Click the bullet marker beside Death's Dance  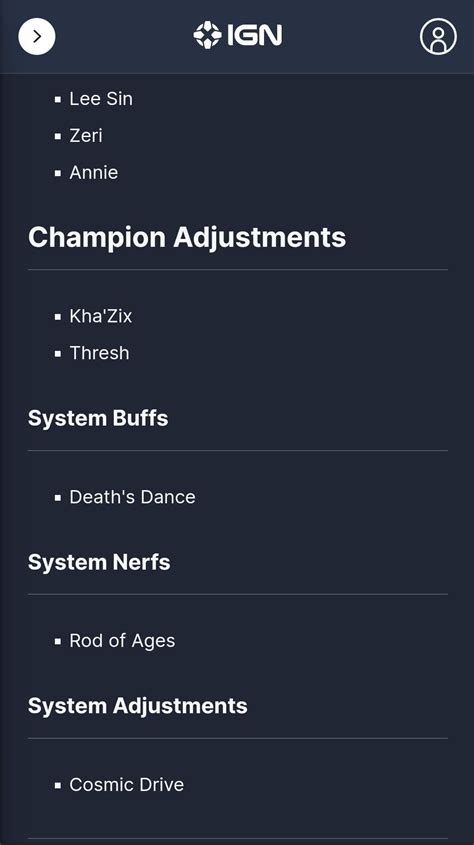click(x=58, y=497)
